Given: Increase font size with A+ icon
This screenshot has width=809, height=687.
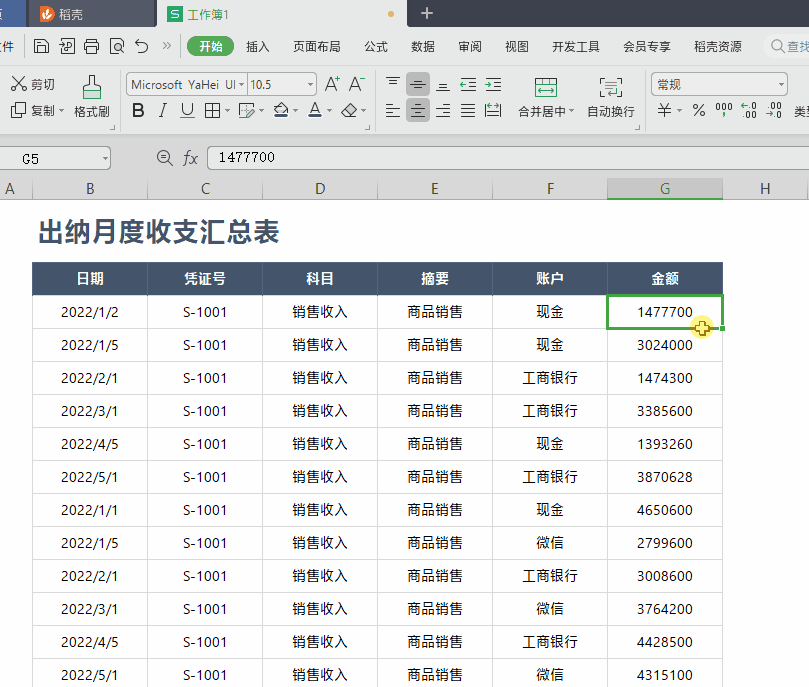Looking at the screenshot, I should pyautogui.click(x=332, y=84).
